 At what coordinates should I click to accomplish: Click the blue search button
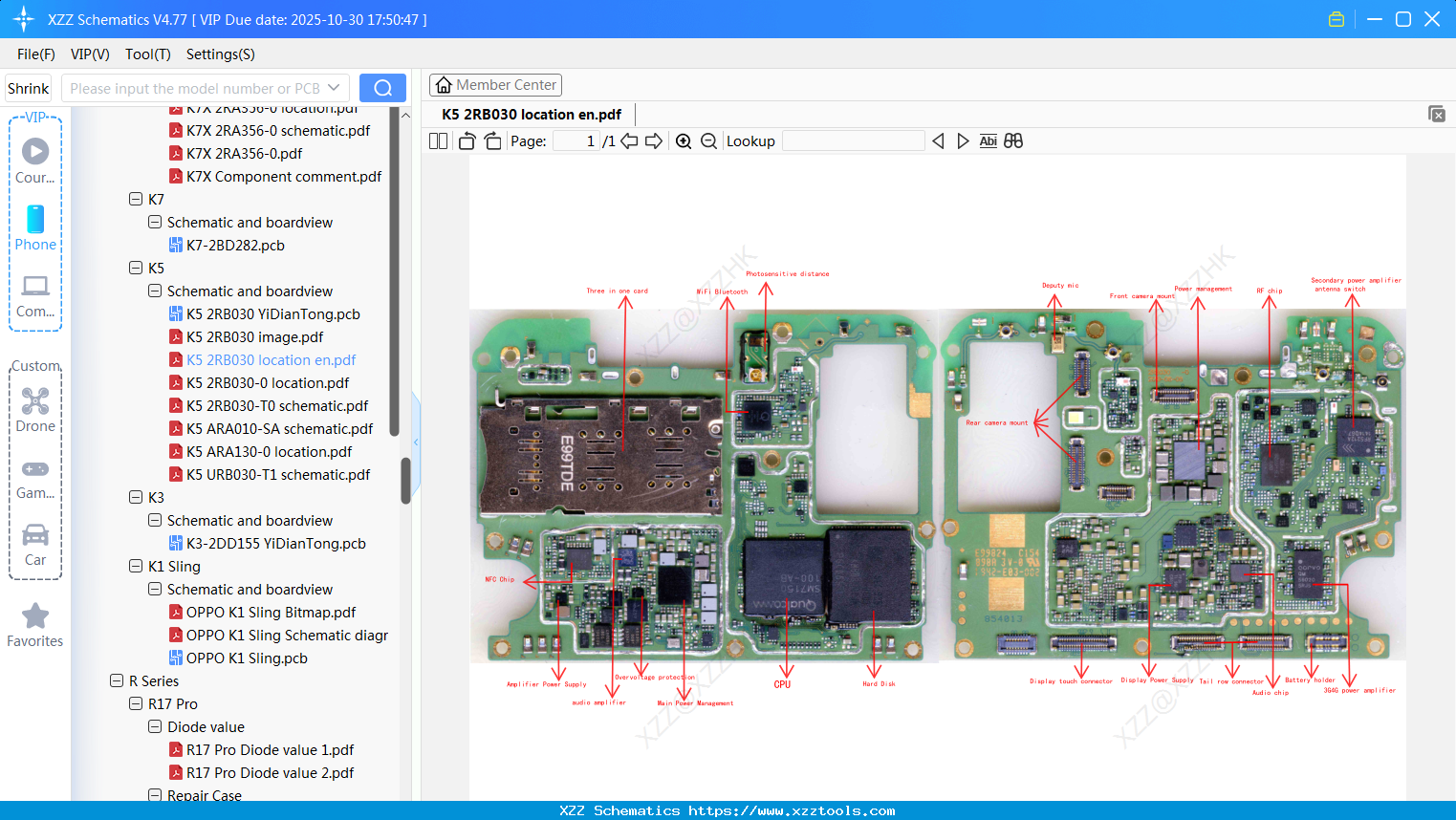(x=382, y=88)
